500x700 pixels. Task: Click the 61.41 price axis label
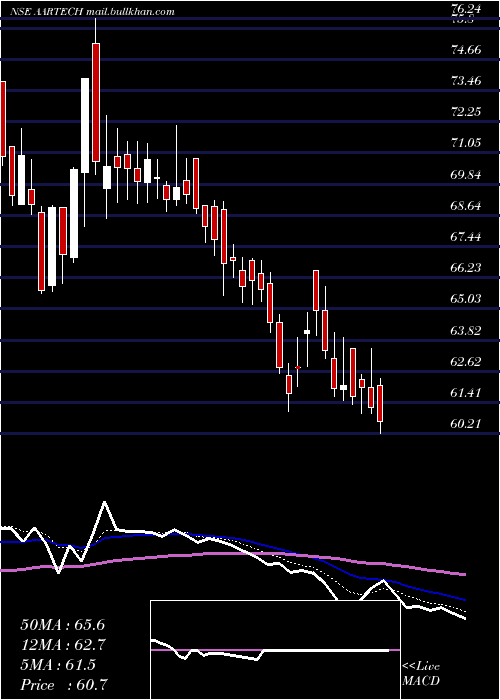click(466, 393)
